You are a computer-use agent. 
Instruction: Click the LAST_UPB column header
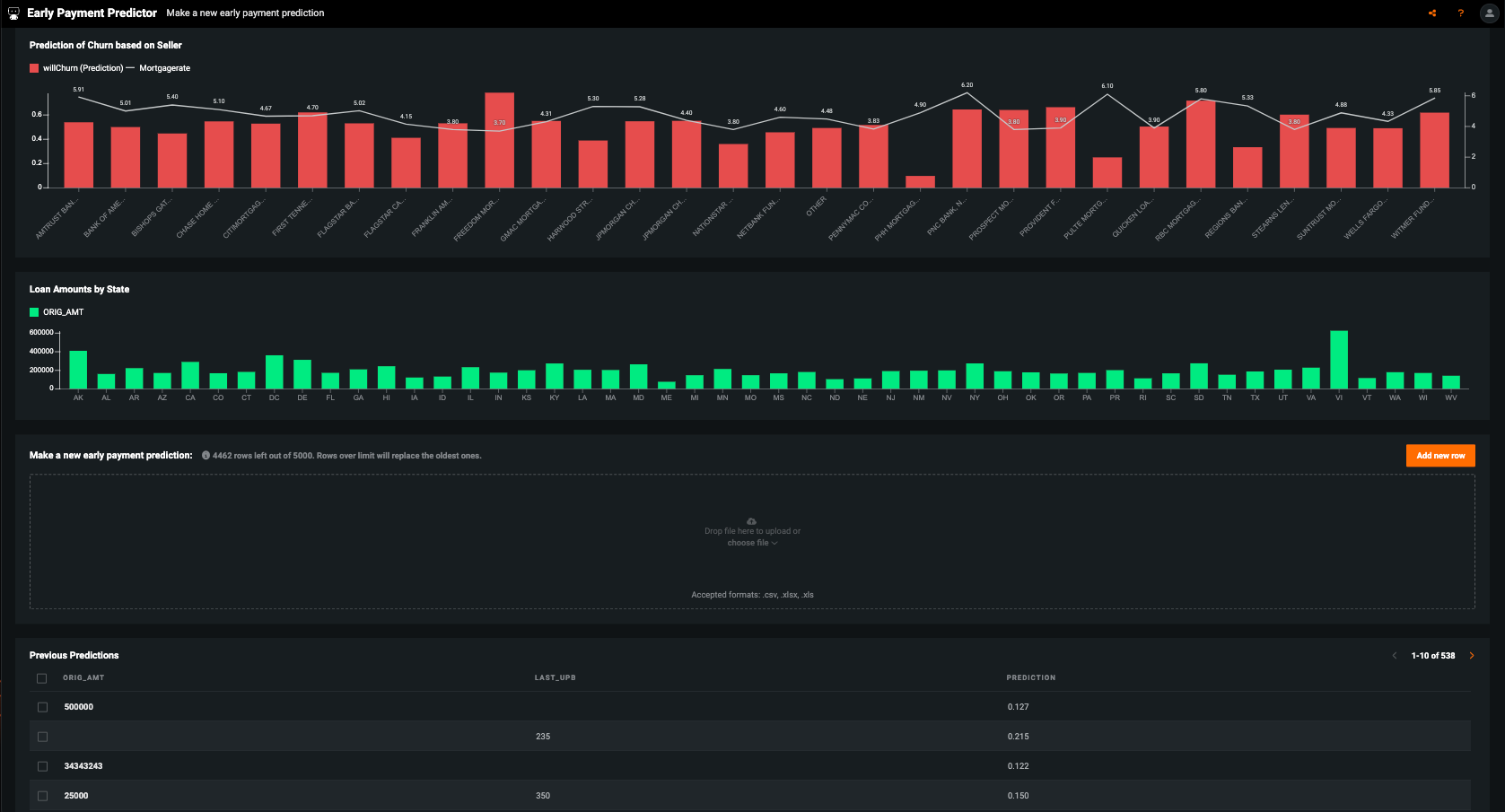click(555, 678)
